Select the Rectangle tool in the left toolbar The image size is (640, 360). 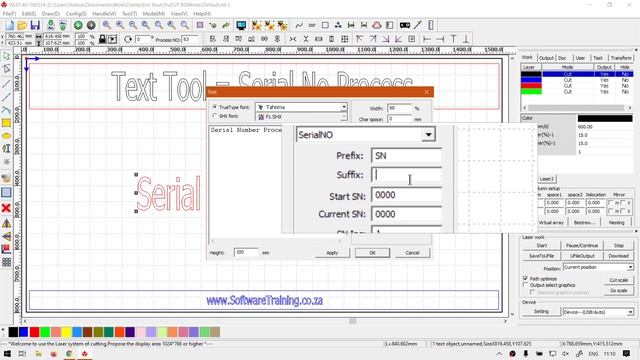pos(6,123)
